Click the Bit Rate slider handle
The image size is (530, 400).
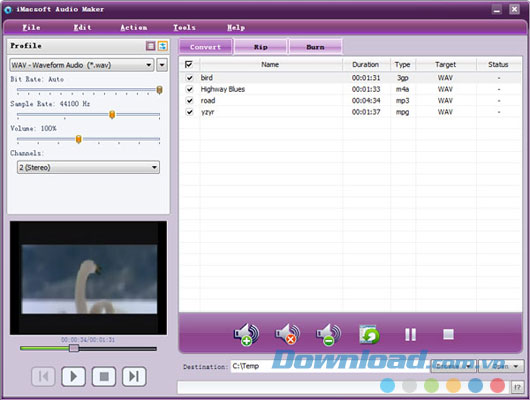(160, 90)
